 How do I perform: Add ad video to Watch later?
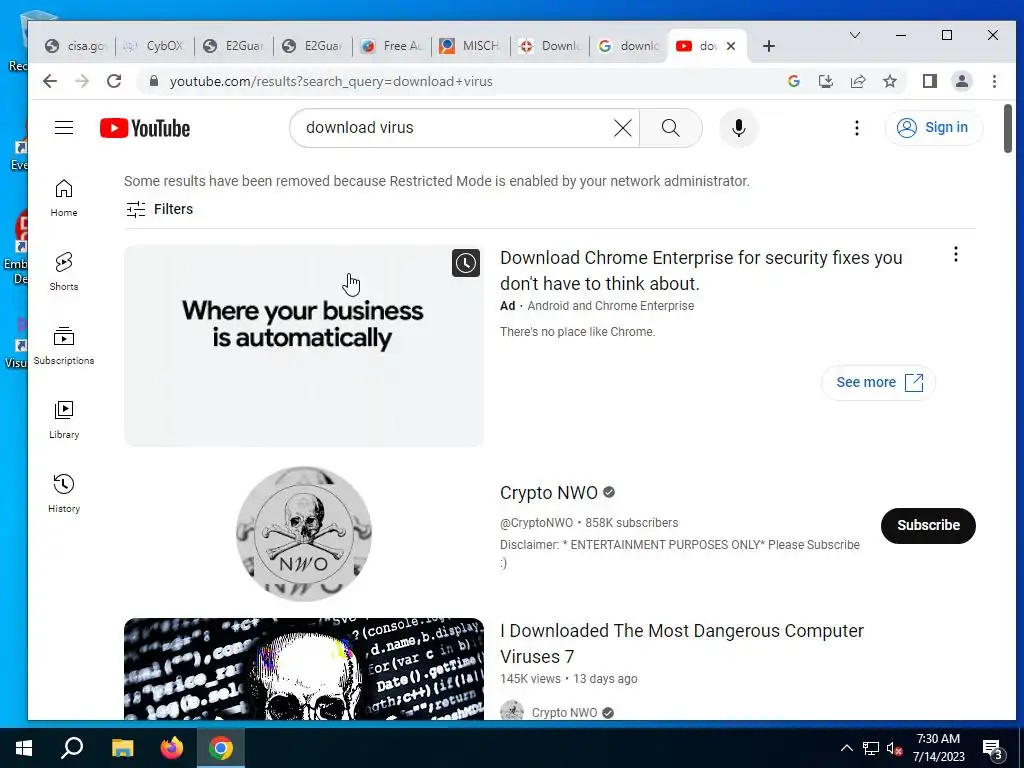click(466, 263)
